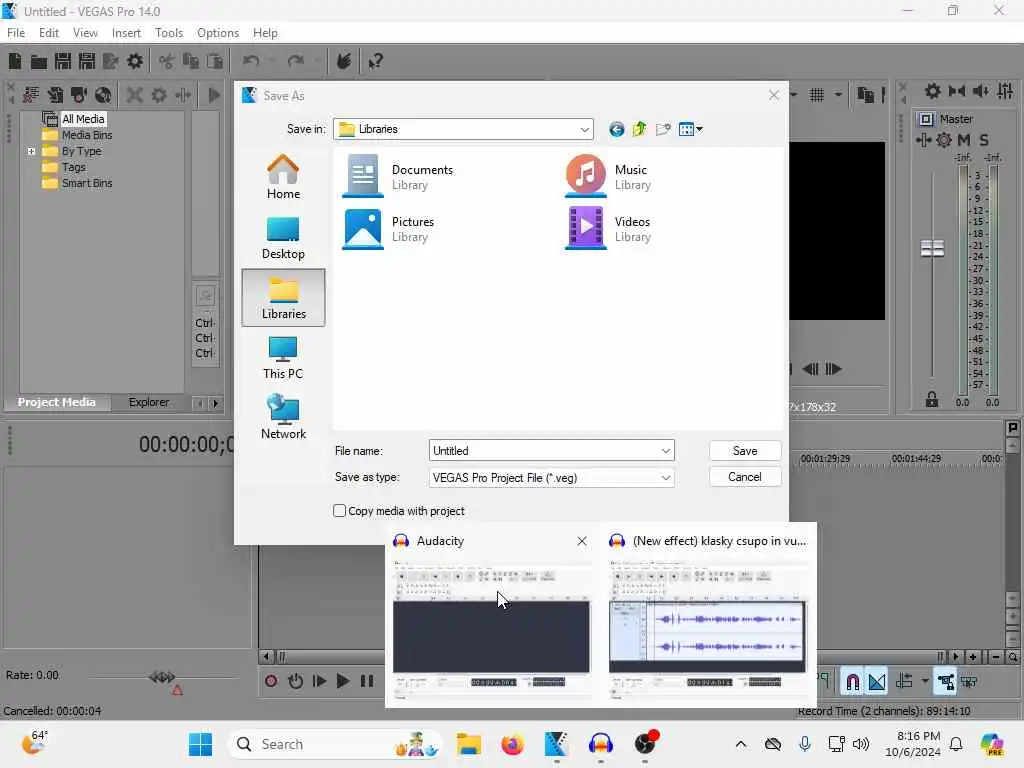The width and height of the screenshot is (1024, 768).
Task: Open File Explorer from the taskbar
Action: 469,744
